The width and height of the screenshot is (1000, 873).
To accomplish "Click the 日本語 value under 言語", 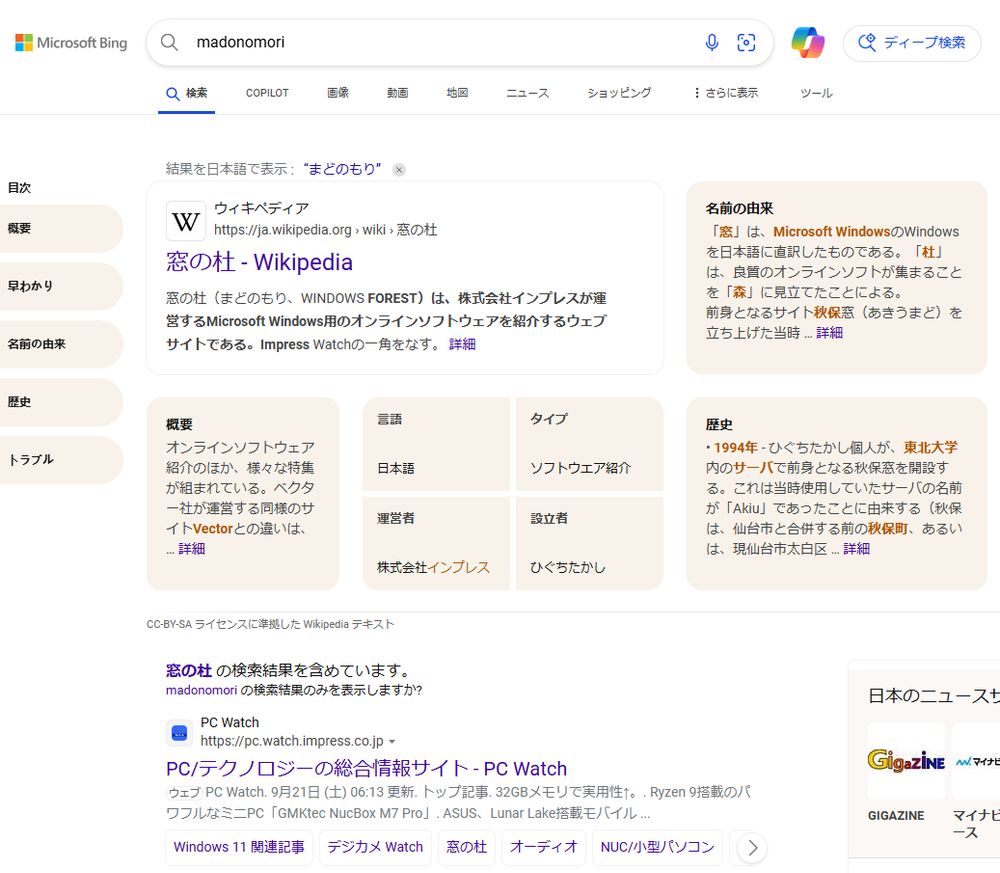I will point(396,468).
